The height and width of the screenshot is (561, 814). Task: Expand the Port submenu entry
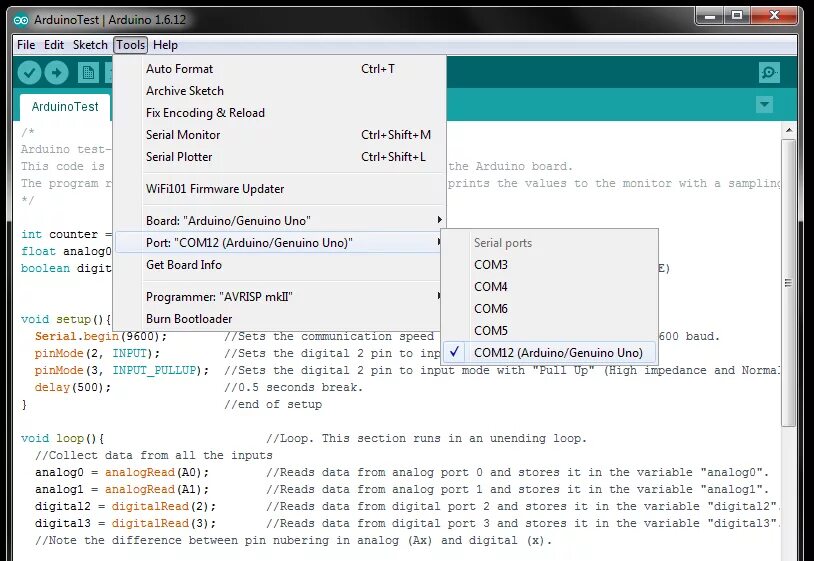coord(280,242)
